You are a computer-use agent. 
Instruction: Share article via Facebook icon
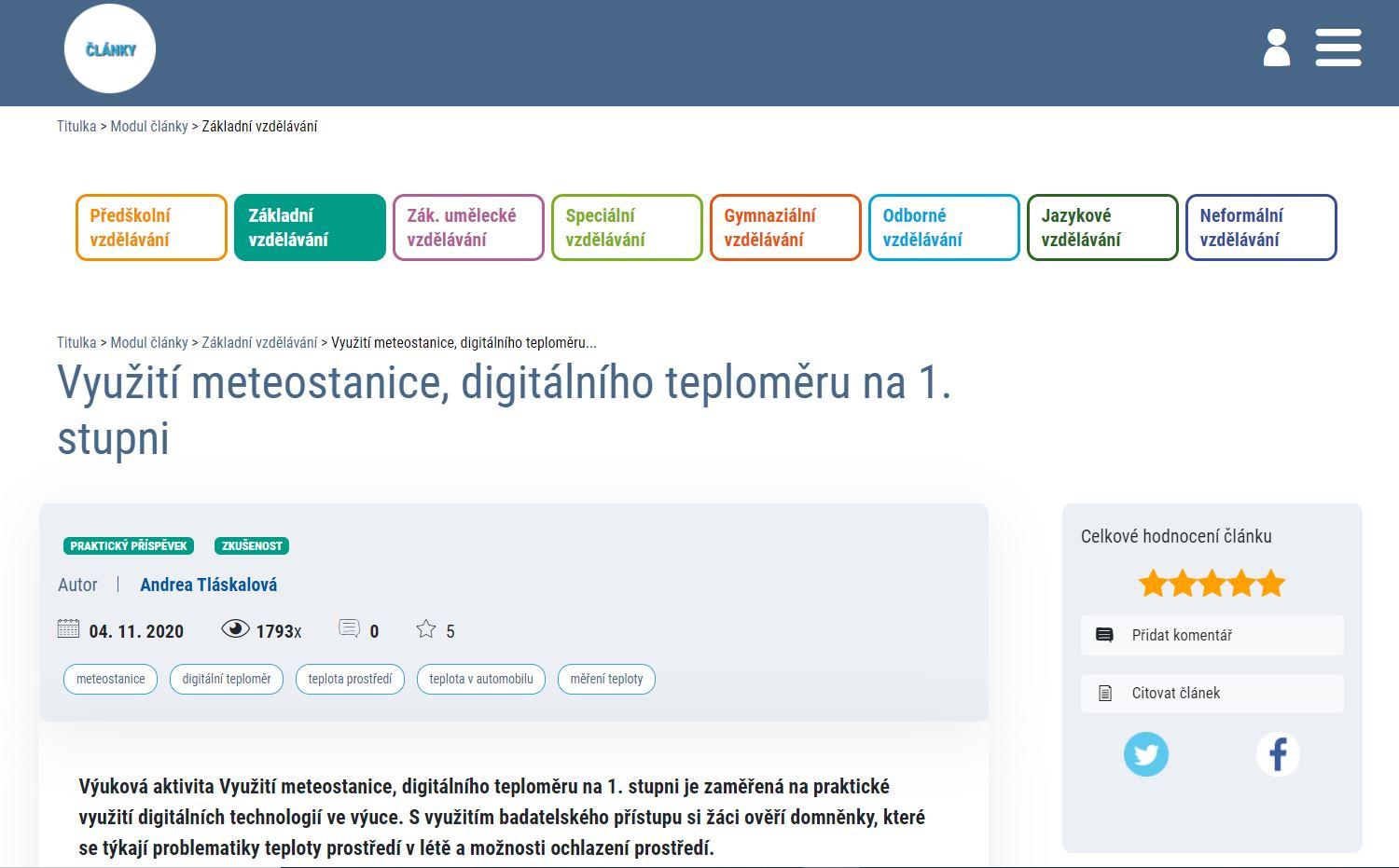[x=1278, y=753]
